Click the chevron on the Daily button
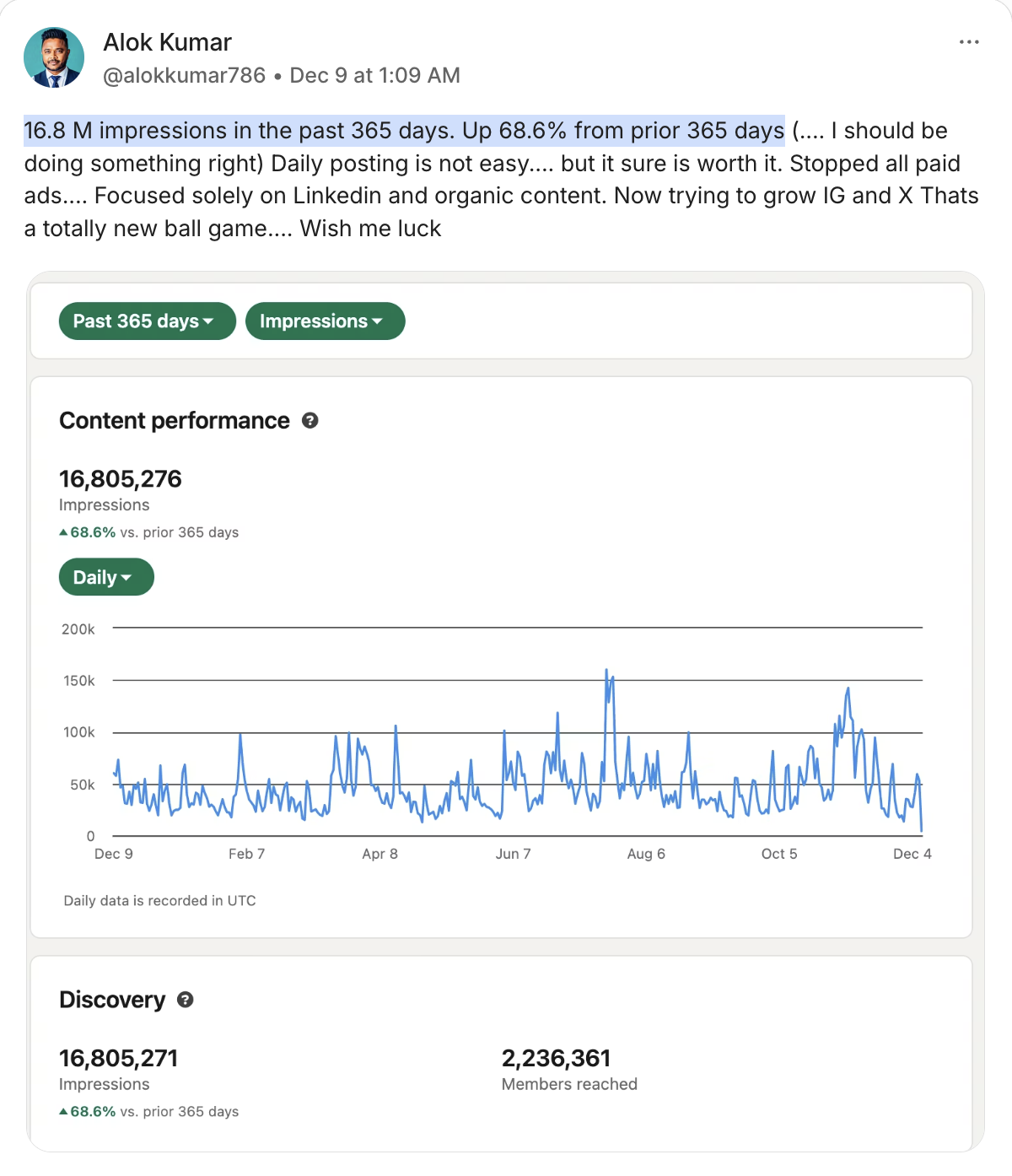Screen dimensions: 1012x1176 [x=127, y=577]
